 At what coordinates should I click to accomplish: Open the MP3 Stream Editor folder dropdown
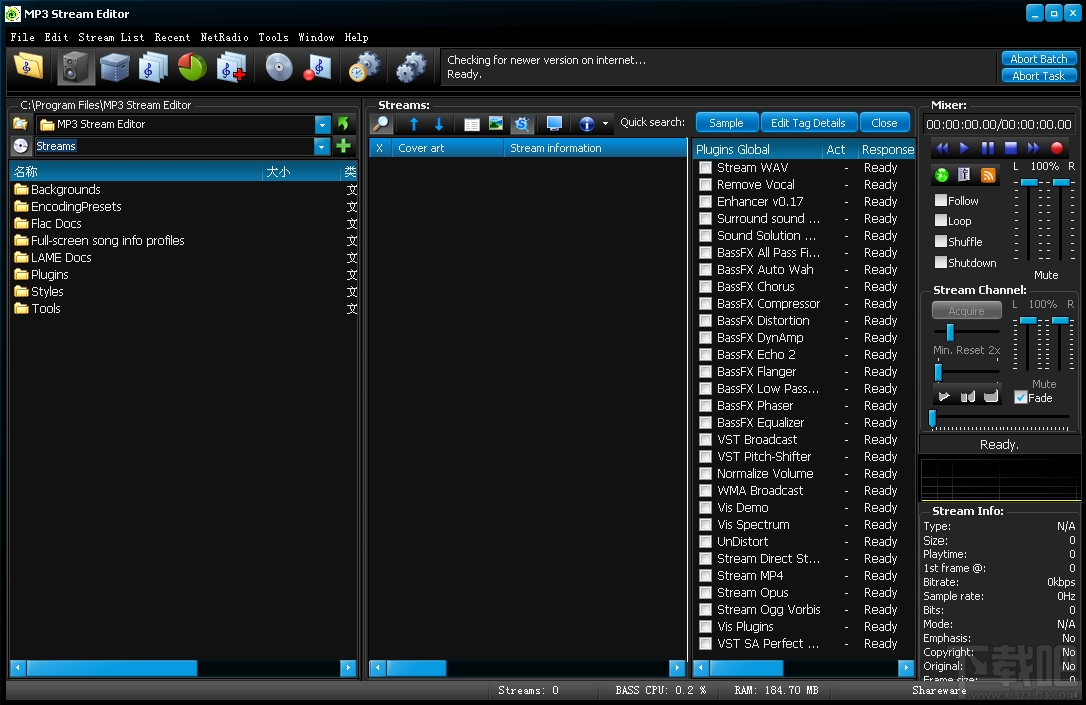(x=322, y=125)
